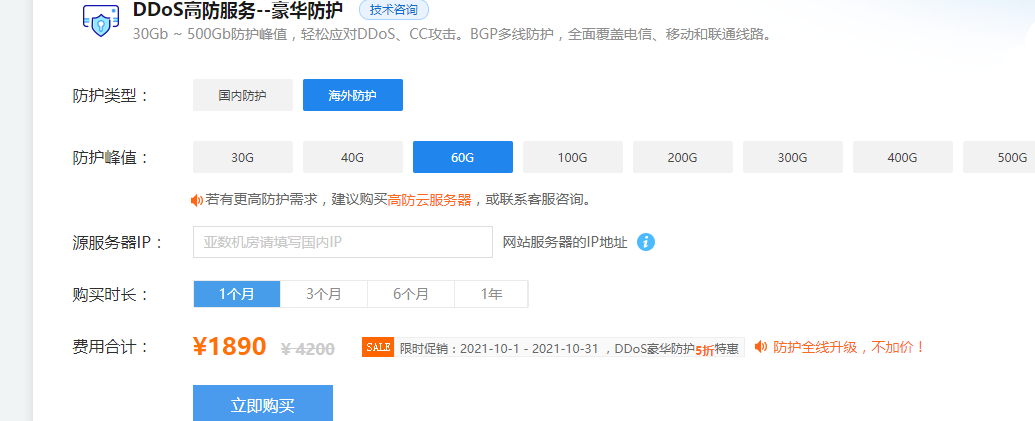Screen dimensions: 1035x421
Task: Click the orange speaker icon under protection peak
Action: pos(197,200)
